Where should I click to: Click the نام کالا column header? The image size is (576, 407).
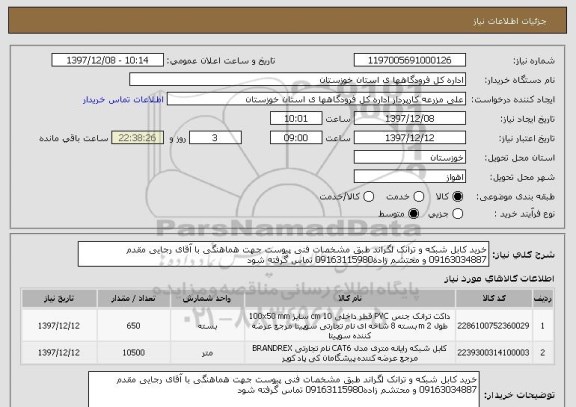350,298
